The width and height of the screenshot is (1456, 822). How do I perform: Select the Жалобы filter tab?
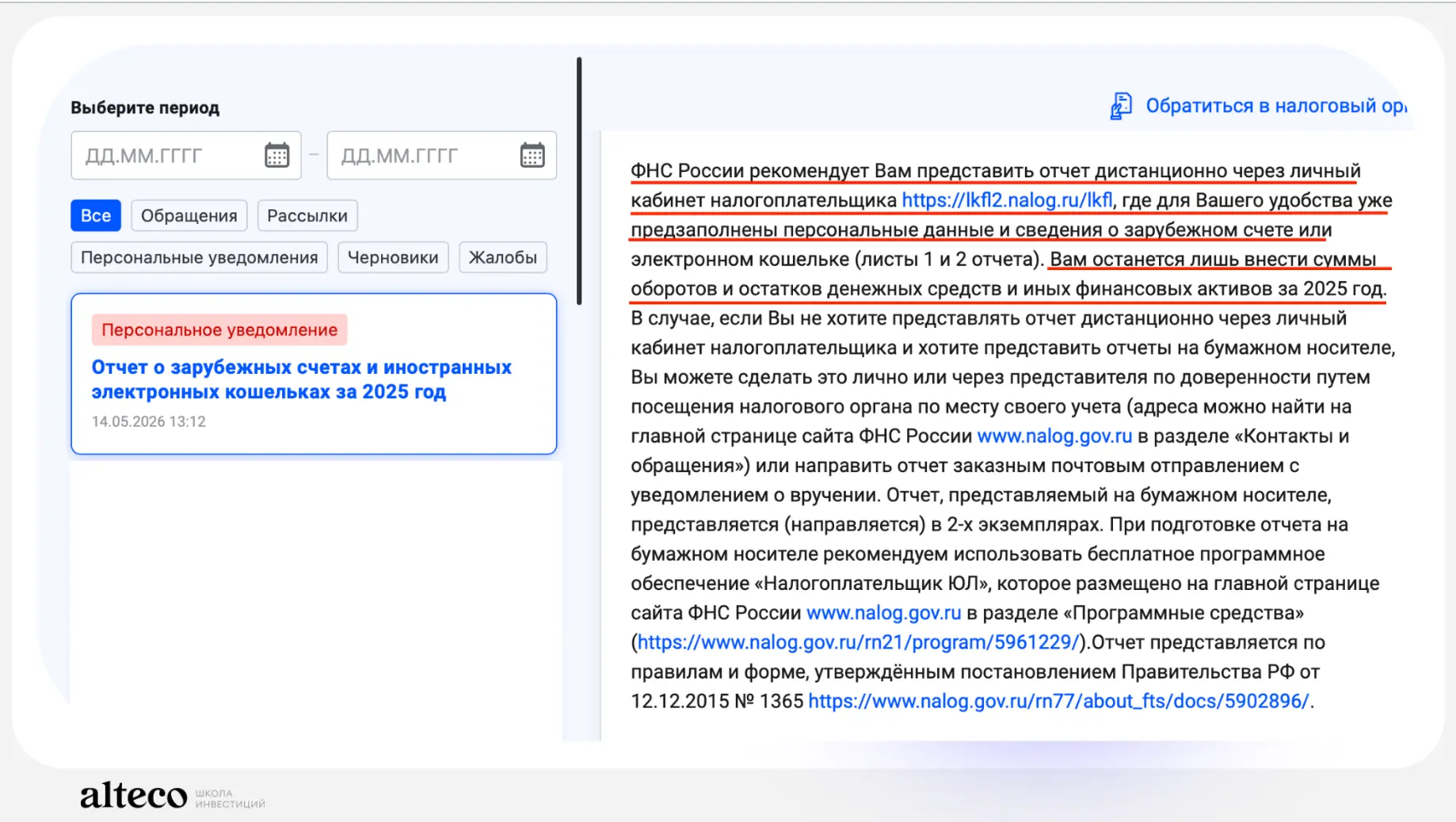point(503,257)
